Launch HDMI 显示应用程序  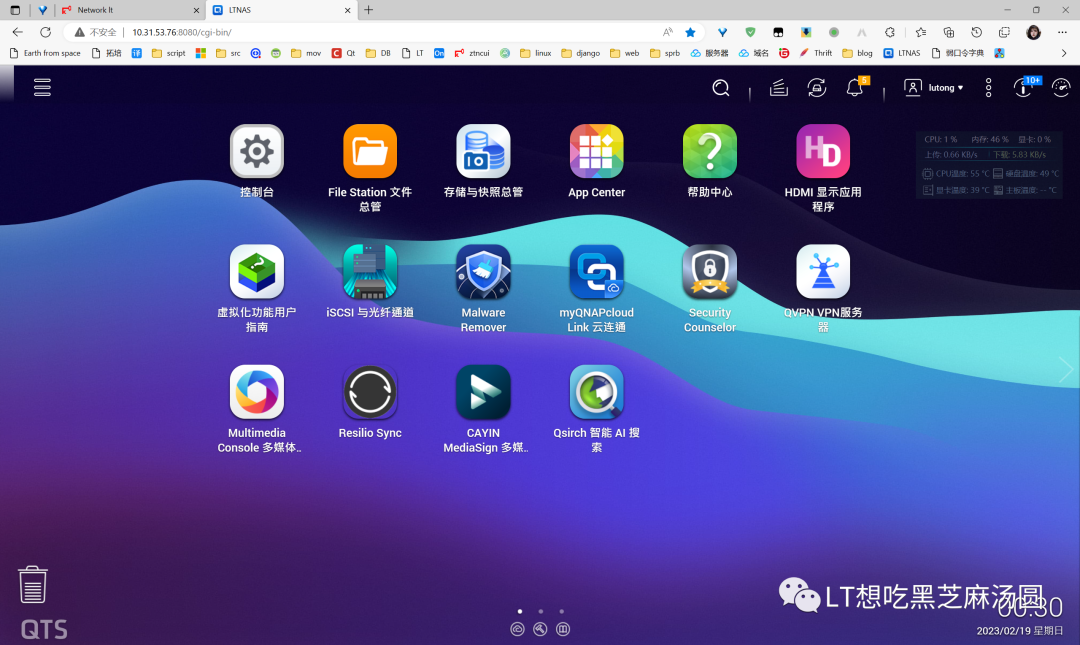[x=823, y=151]
